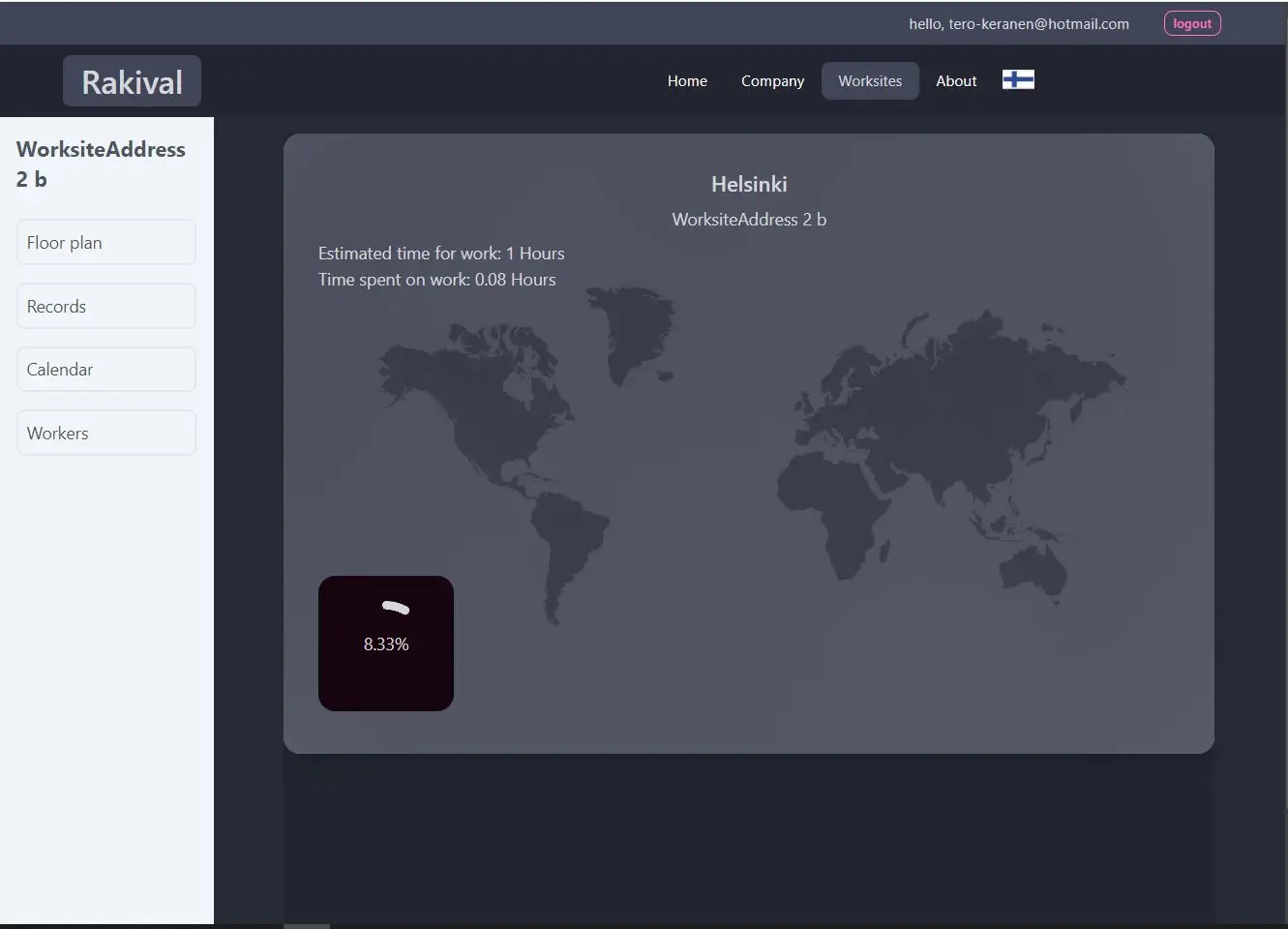This screenshot has height=929, width=1288.
Task: Click the Helsinki worksite heading
Action: (x=749, y=184)
